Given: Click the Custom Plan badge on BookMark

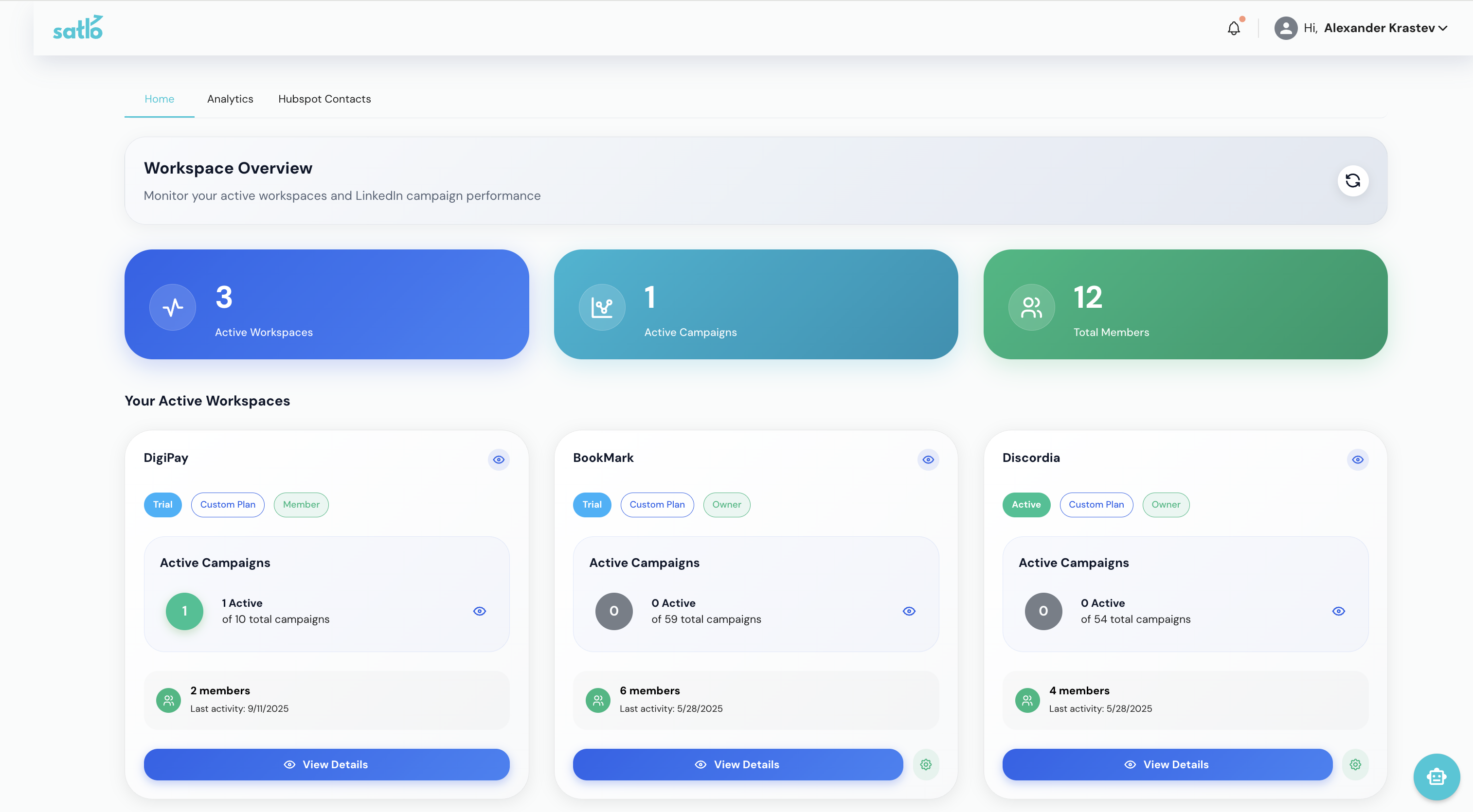Looking at the screenshot, I should (657, 505).
